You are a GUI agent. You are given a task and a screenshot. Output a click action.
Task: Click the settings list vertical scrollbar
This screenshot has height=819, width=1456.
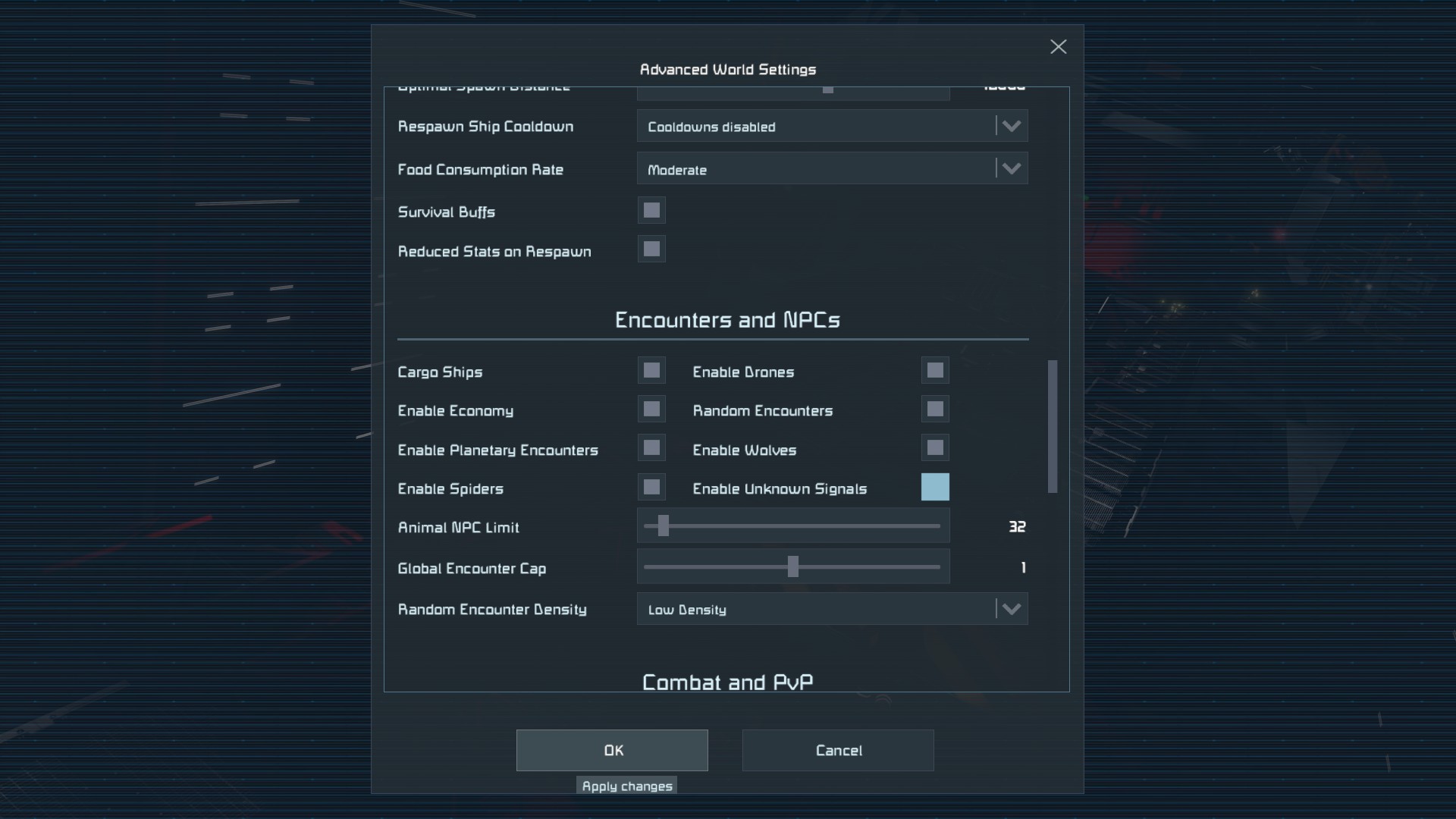(x=1053, y=426)
